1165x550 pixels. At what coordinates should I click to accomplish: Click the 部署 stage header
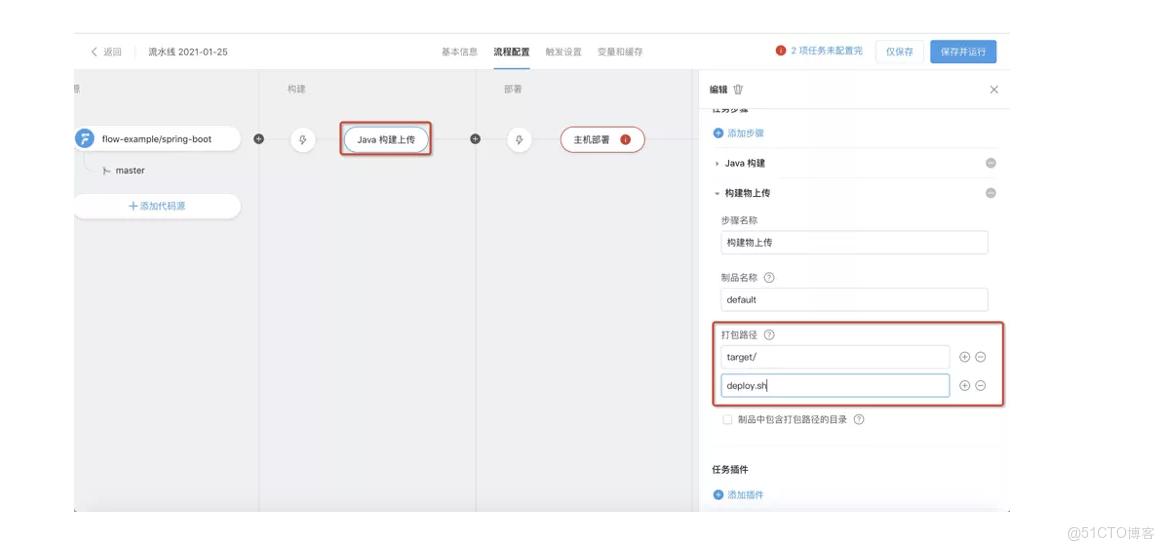pyautogui.click(x=513, y=89)
